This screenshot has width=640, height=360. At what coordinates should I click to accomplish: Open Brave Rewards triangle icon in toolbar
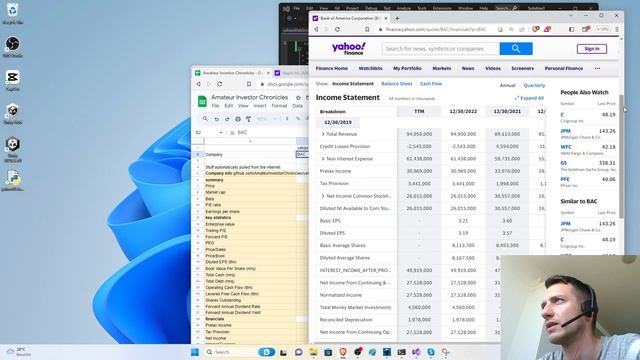547,29
